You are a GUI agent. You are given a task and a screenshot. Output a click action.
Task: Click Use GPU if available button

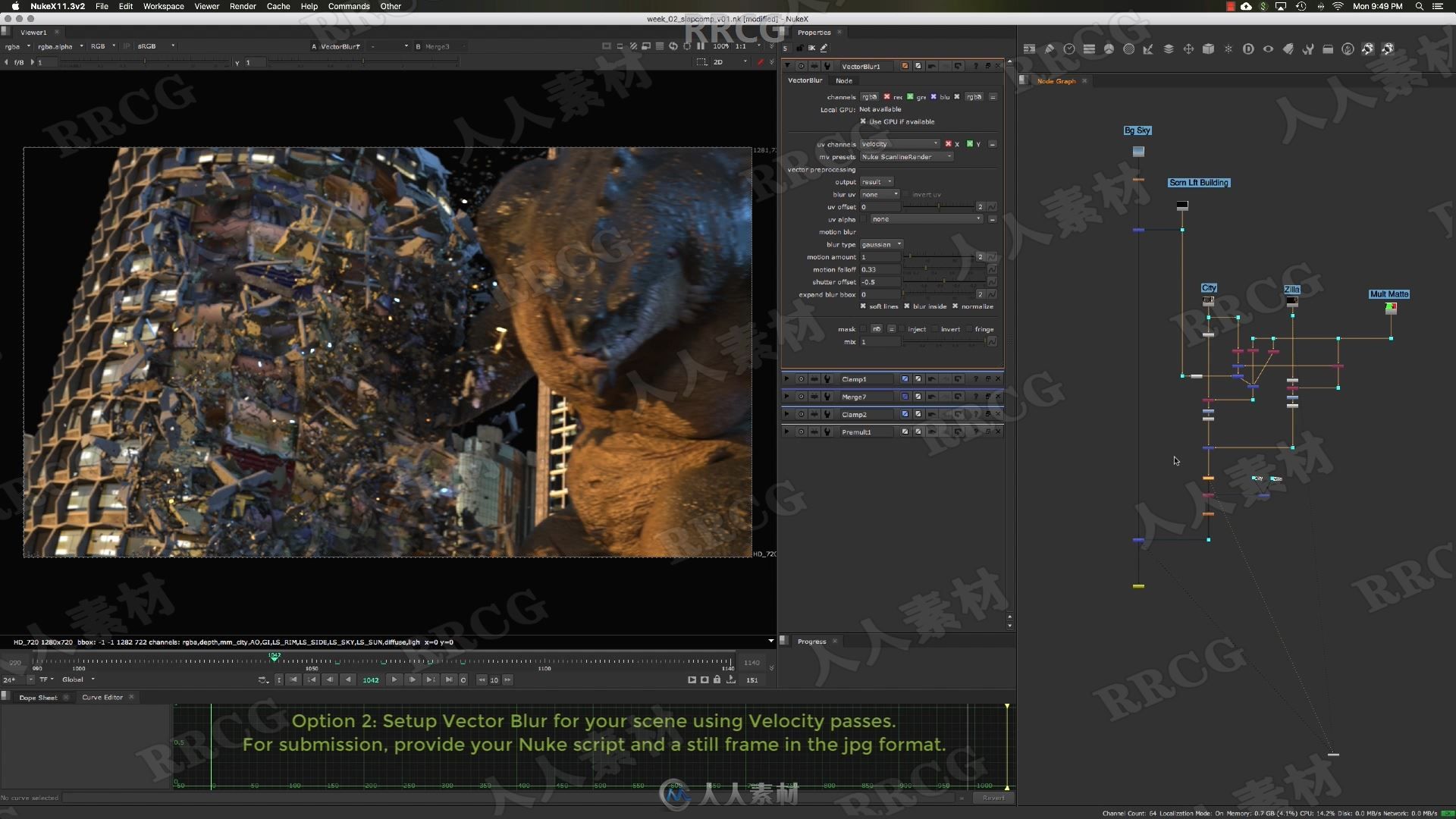coord(862,121)
